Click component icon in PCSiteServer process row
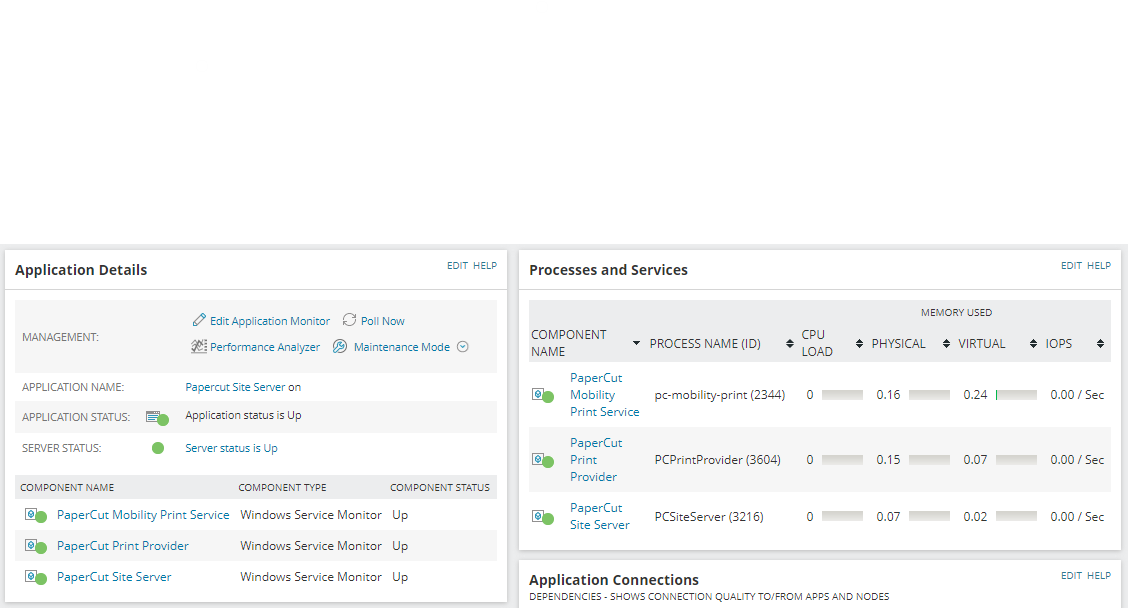This screenshot has width=1128, height=608. click(x=542, y=517)
